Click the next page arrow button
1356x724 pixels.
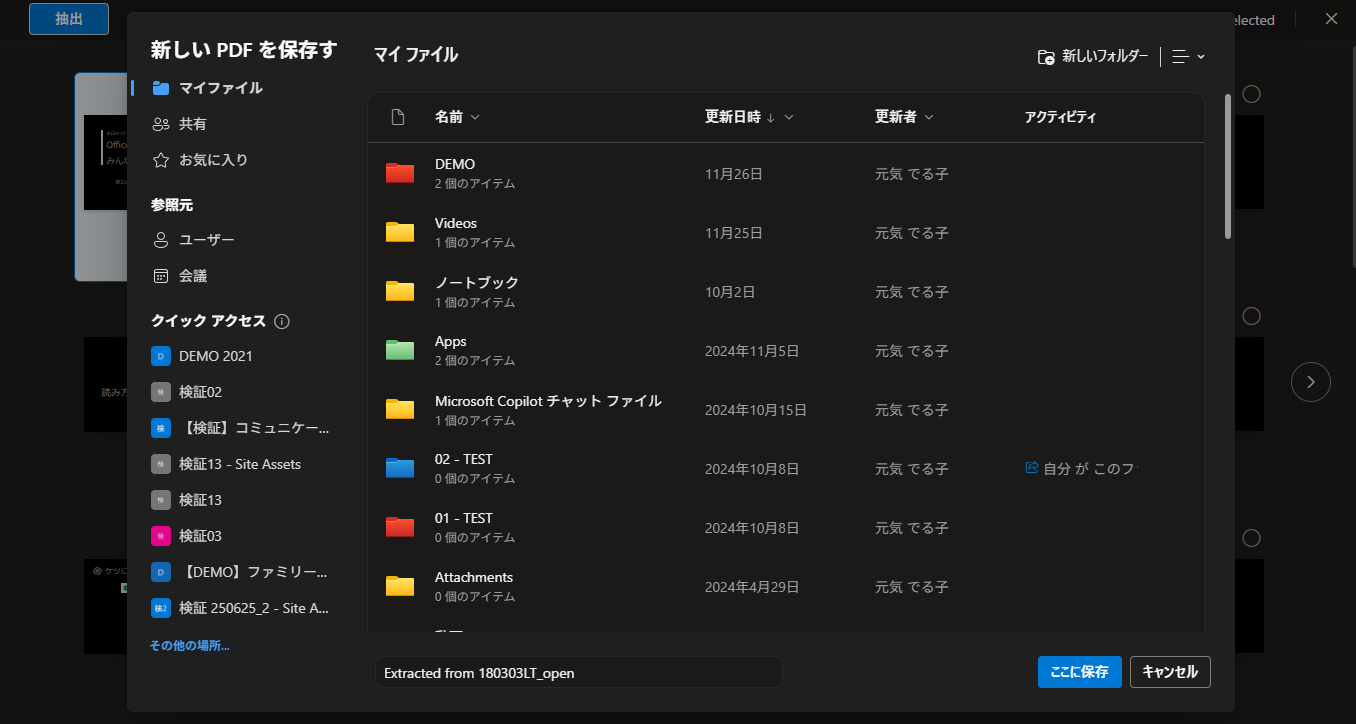coord(1311,381)
